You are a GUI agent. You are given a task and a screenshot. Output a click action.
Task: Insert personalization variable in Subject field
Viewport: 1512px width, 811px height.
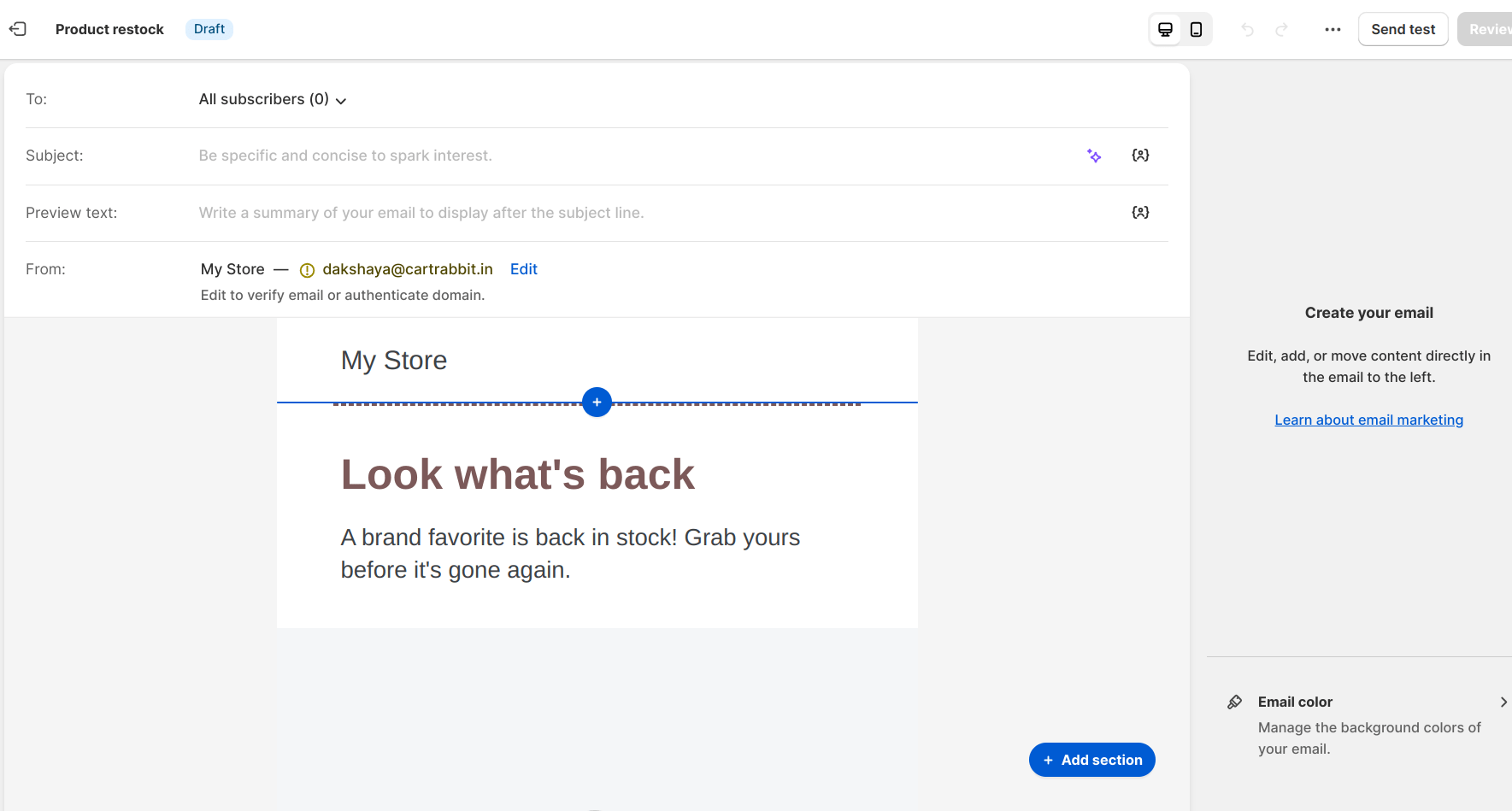click(1140, 156)
